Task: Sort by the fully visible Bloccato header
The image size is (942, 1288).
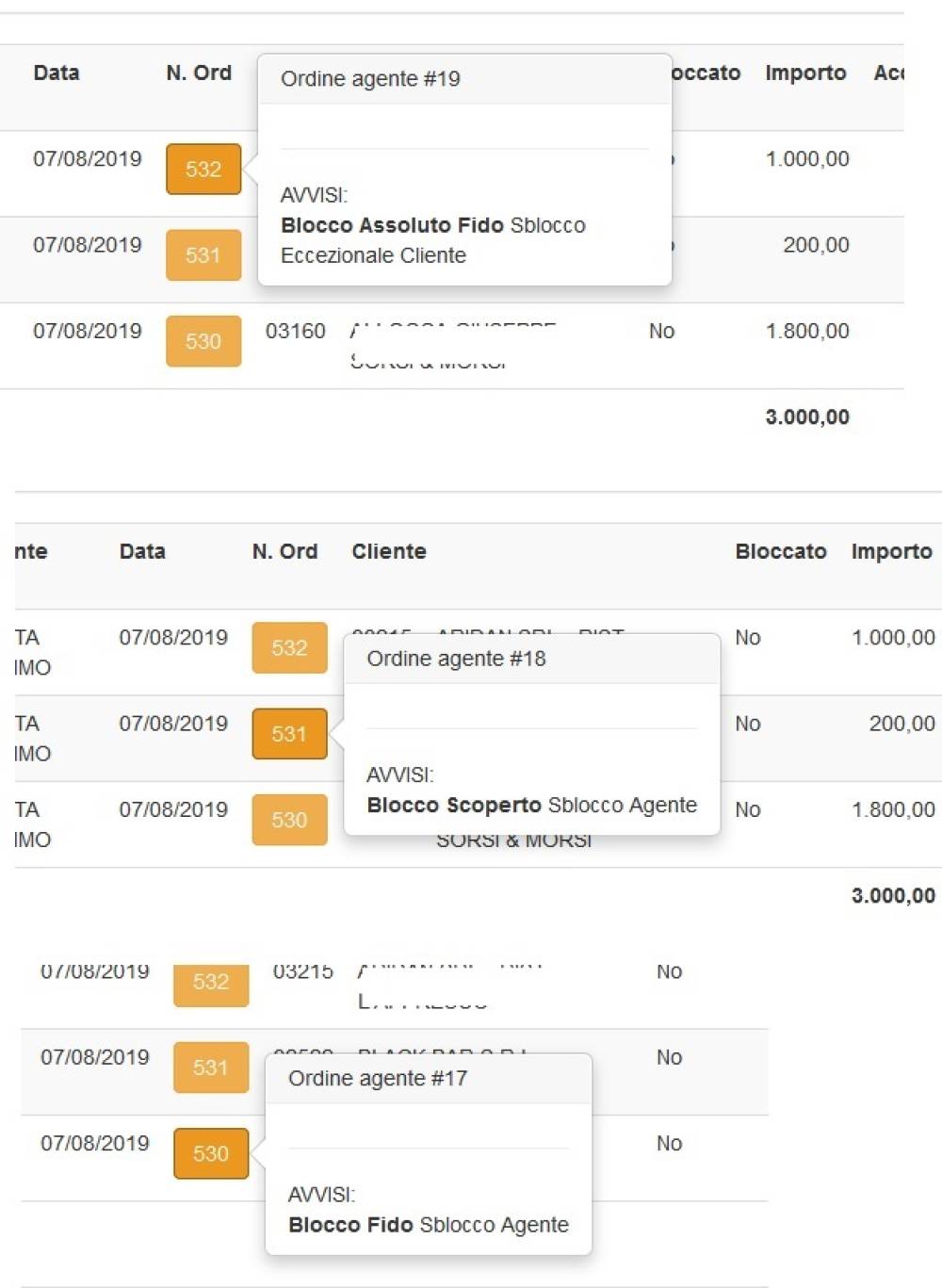Action: [x=780, y=551]
